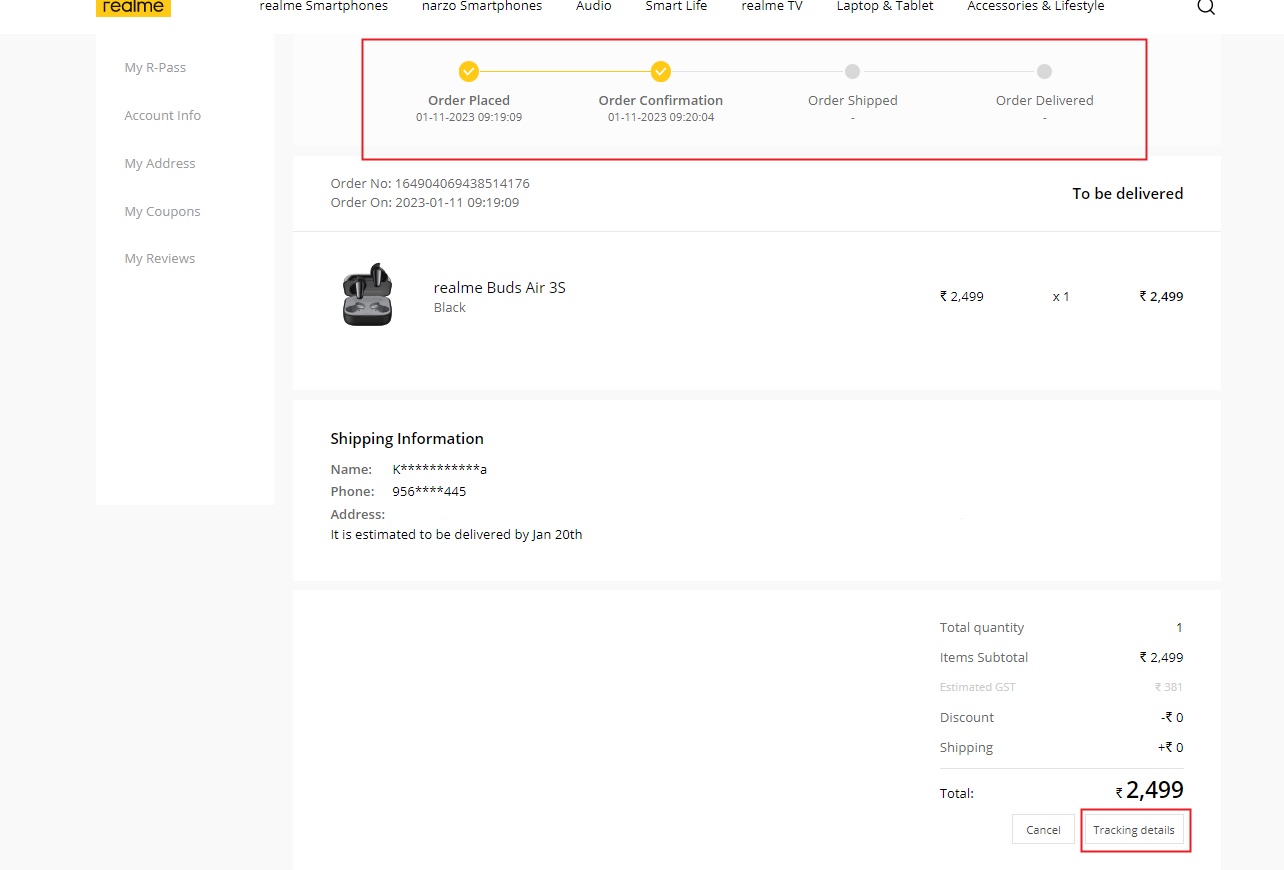1284x870 pixels.
Task: Open the Accessories & Lifestyle menu
Action: click(1035, 6)
